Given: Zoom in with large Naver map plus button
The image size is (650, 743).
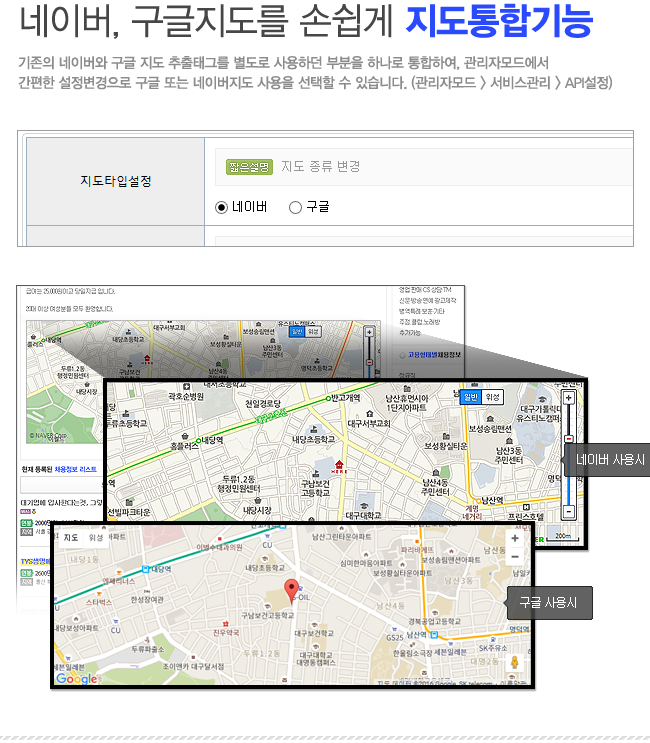Looking at the screenshot, I should 569,398.
